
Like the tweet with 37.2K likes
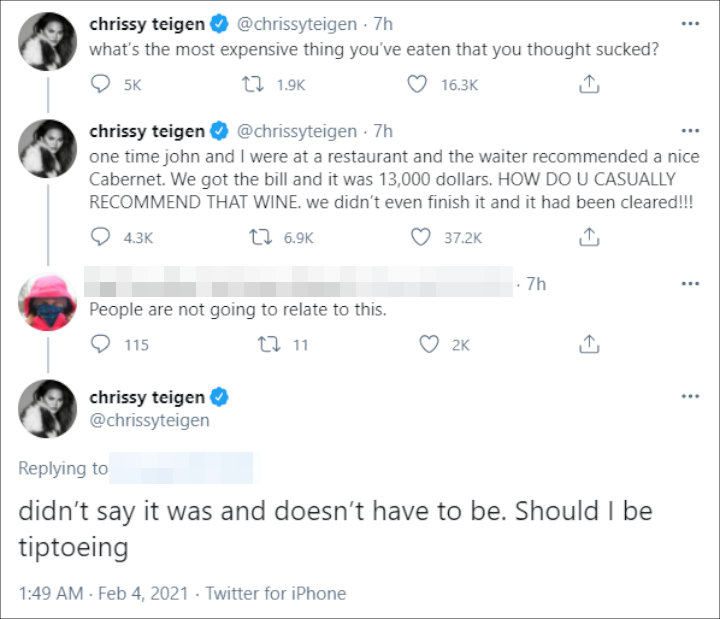click(x=420, y=237)
